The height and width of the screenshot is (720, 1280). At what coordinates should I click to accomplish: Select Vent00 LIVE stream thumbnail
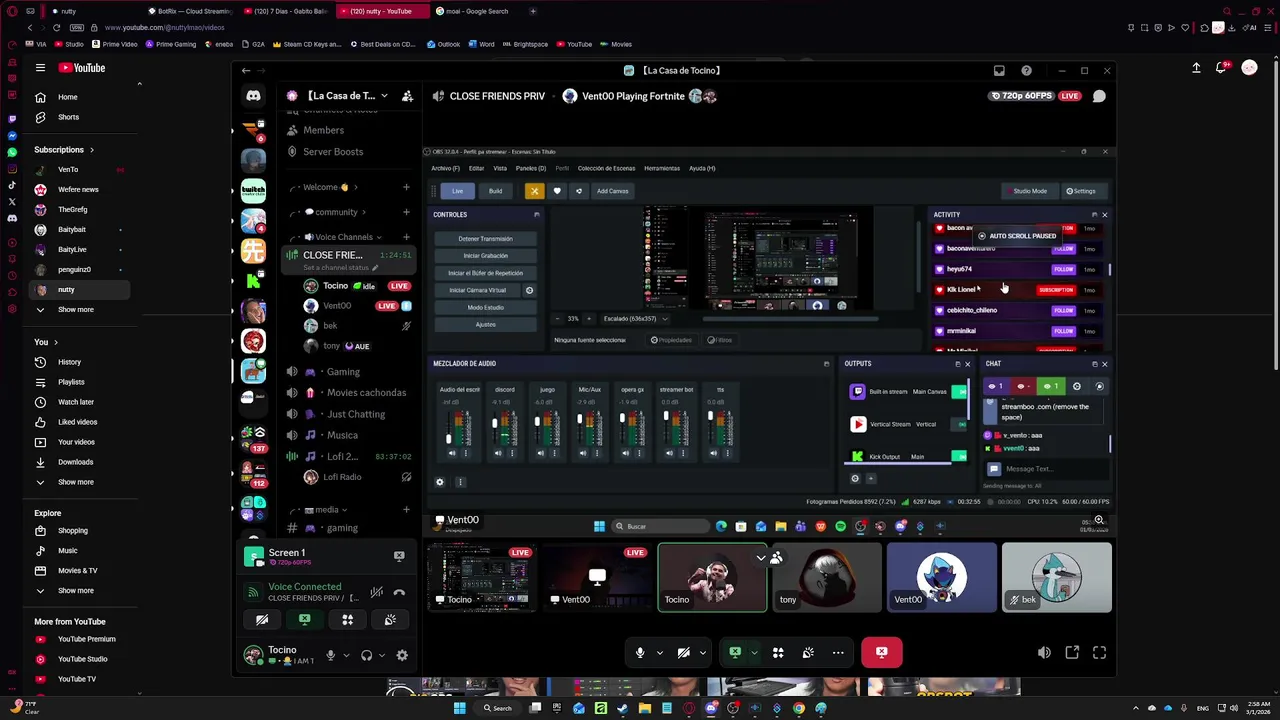pyautogui.click(x=597, y=577)
